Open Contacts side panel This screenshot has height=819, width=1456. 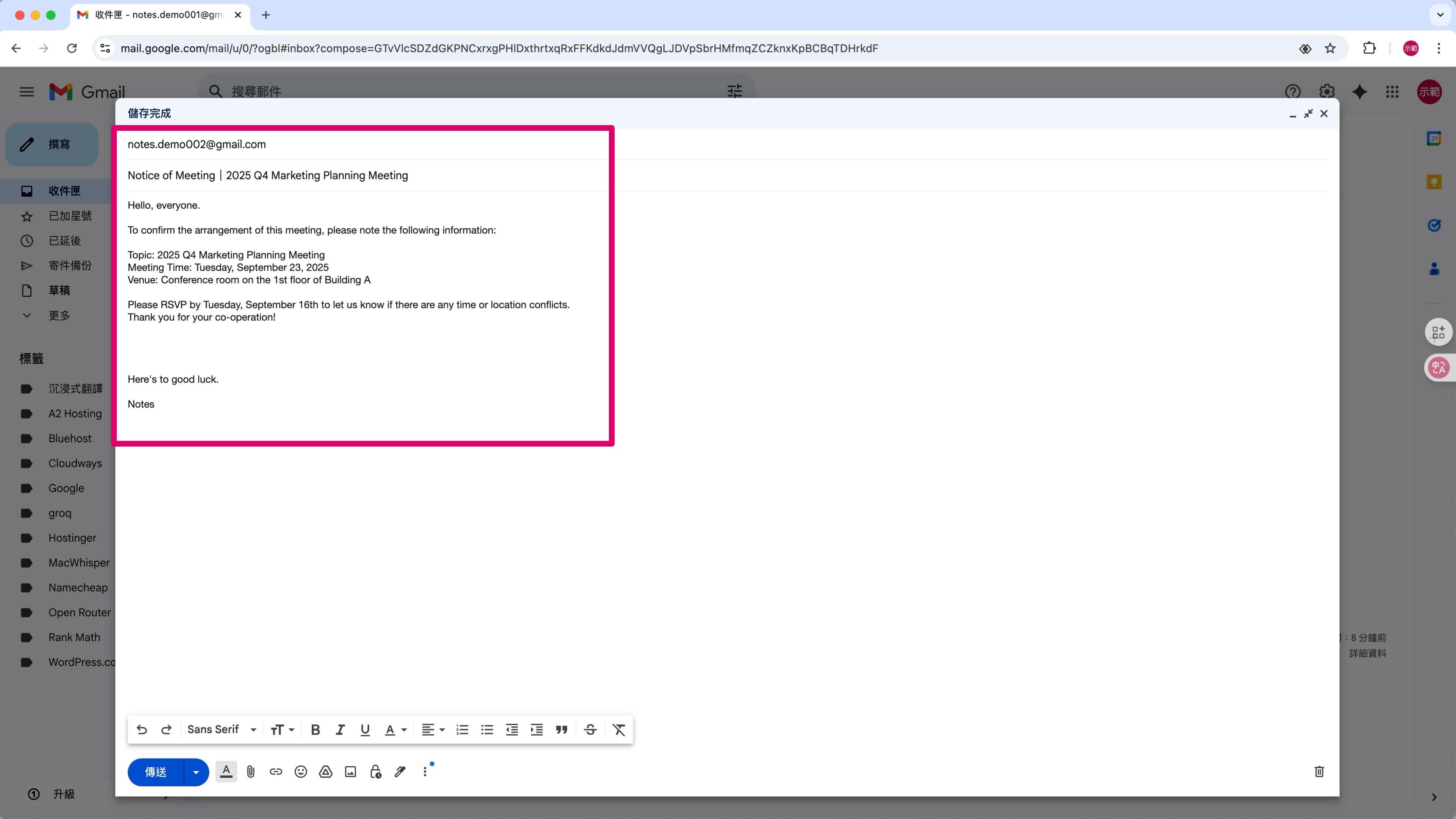point(1434,269)
